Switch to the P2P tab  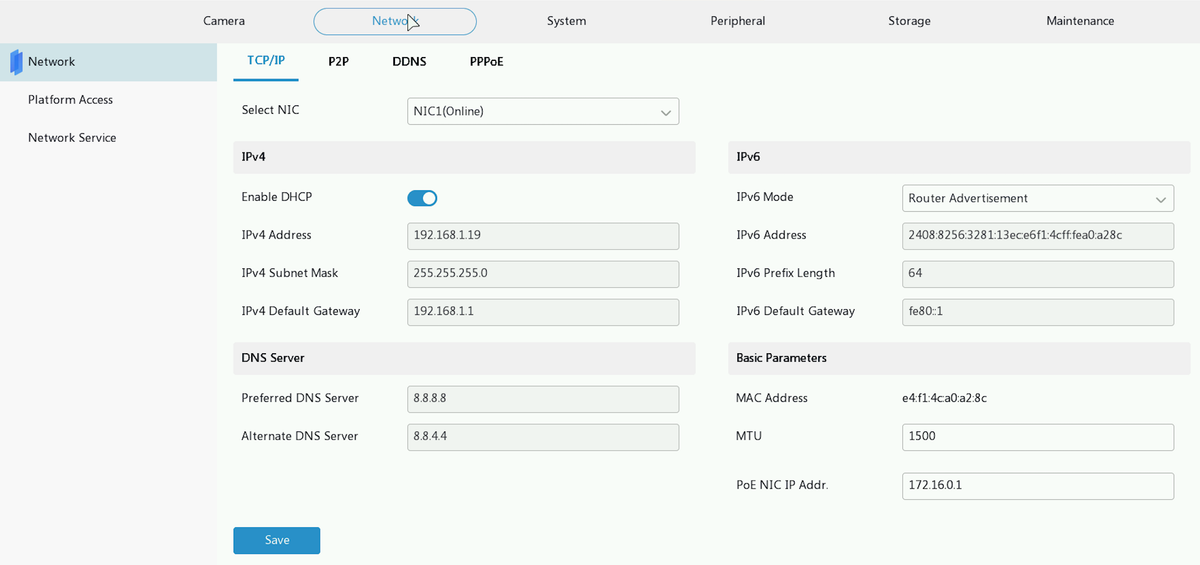tap(338, 62)
